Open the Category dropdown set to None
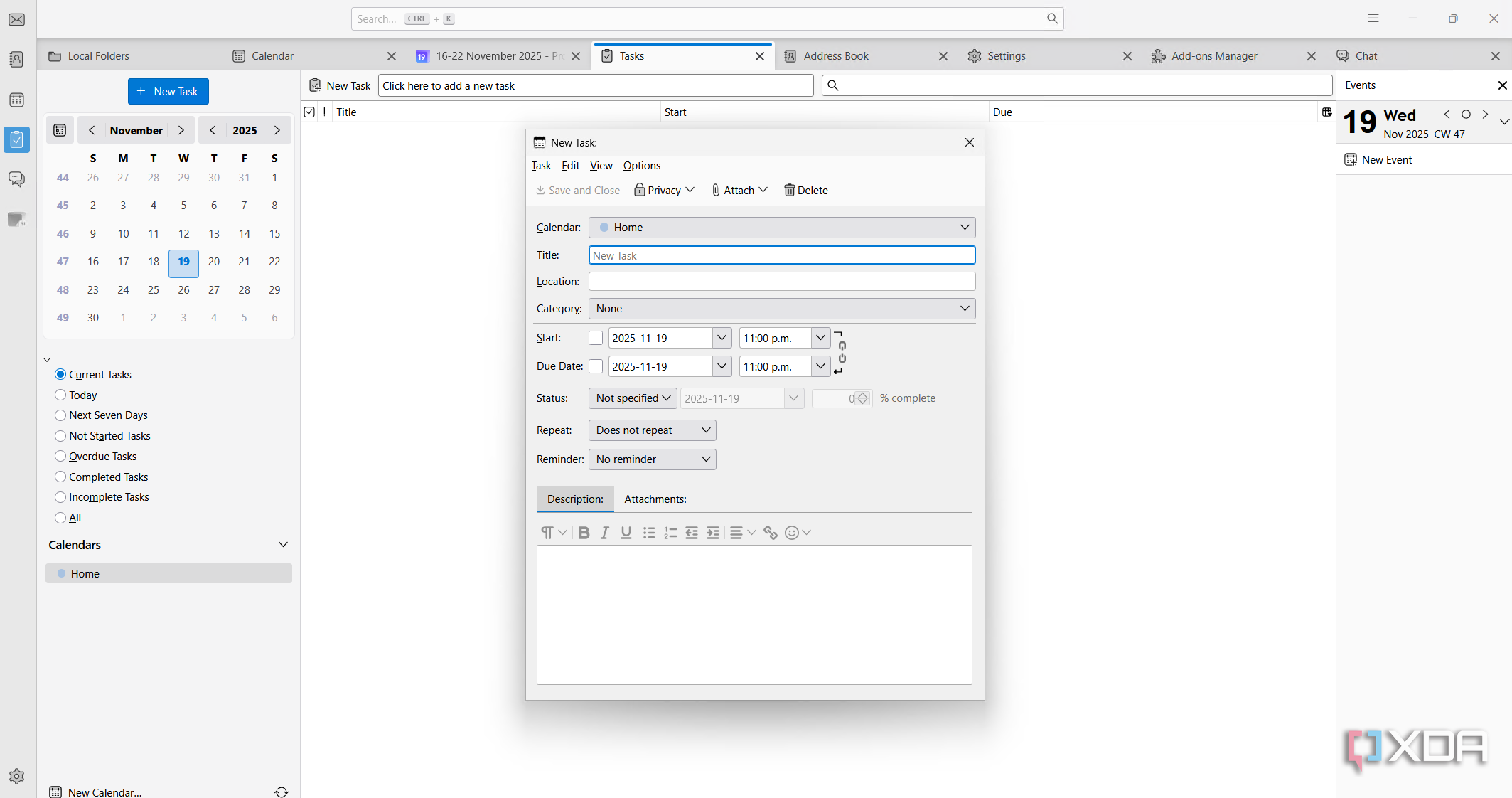Image resolution: width=1512 pixels, height=798 pixels. 781,309
